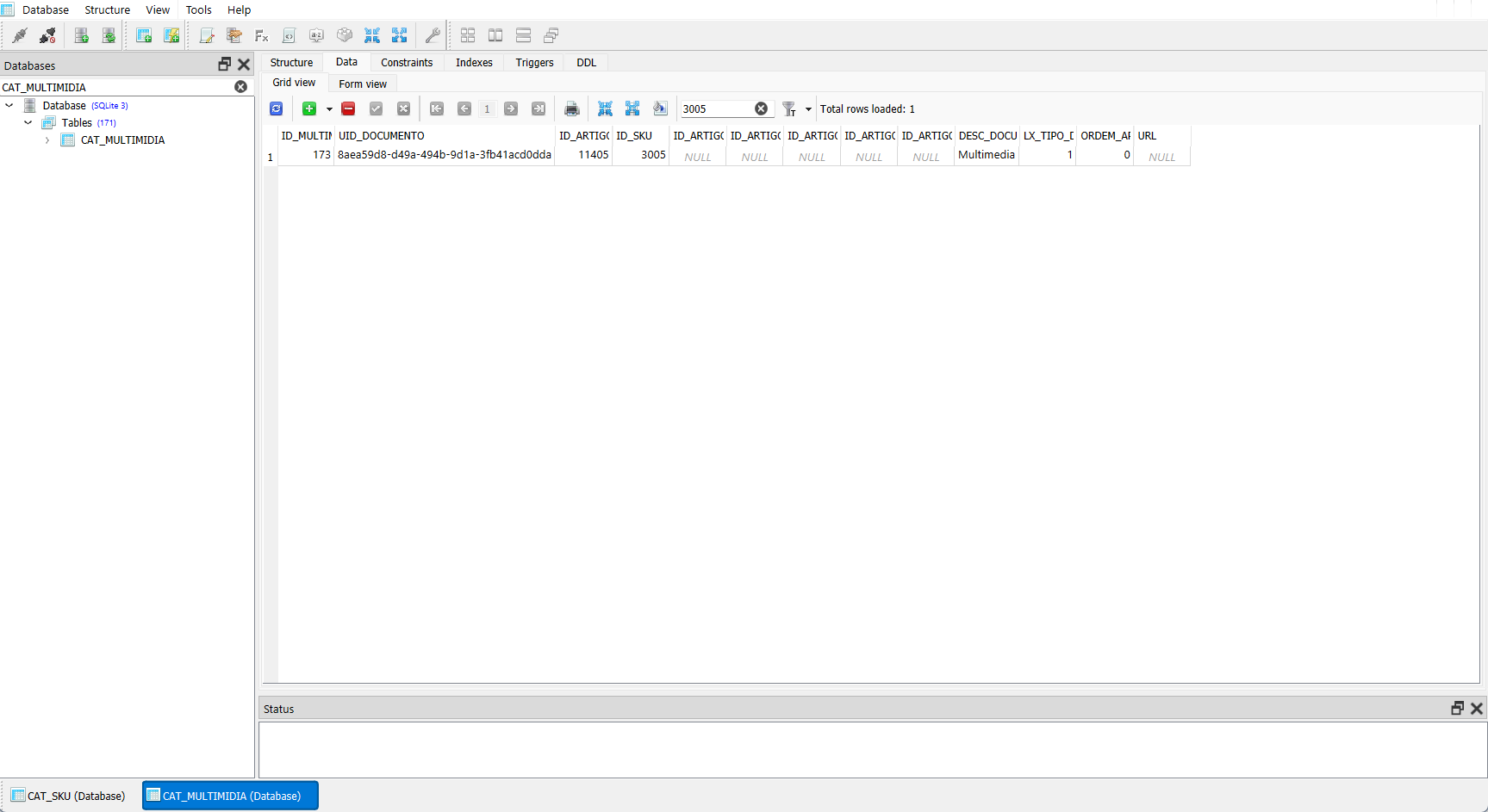Click the Disconnect from database icon
Screen dimensions: 1488x812
(47, 35)
